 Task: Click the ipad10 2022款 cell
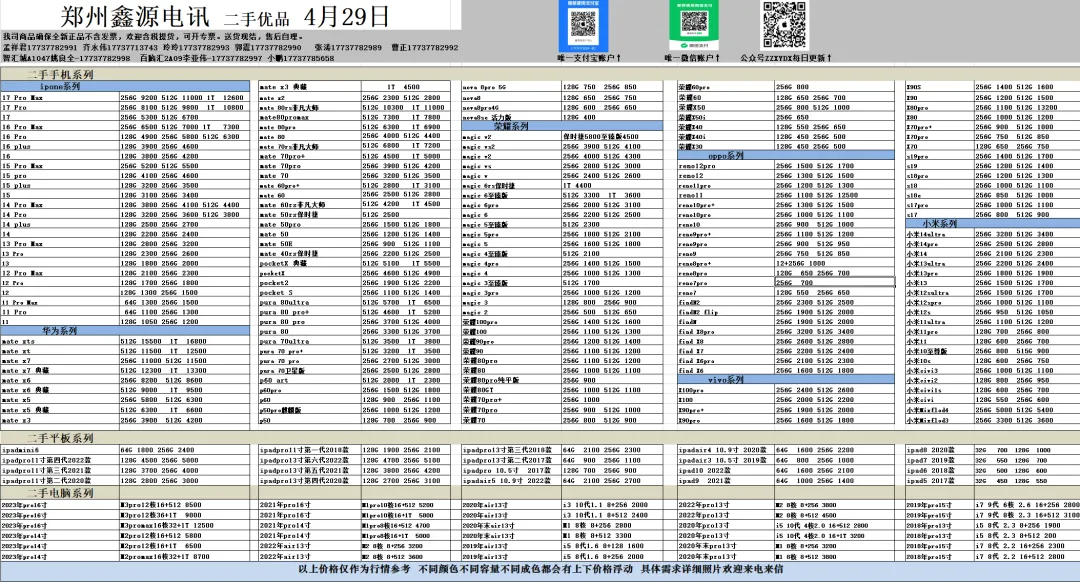pyautogui.click(x=726, y=470)
